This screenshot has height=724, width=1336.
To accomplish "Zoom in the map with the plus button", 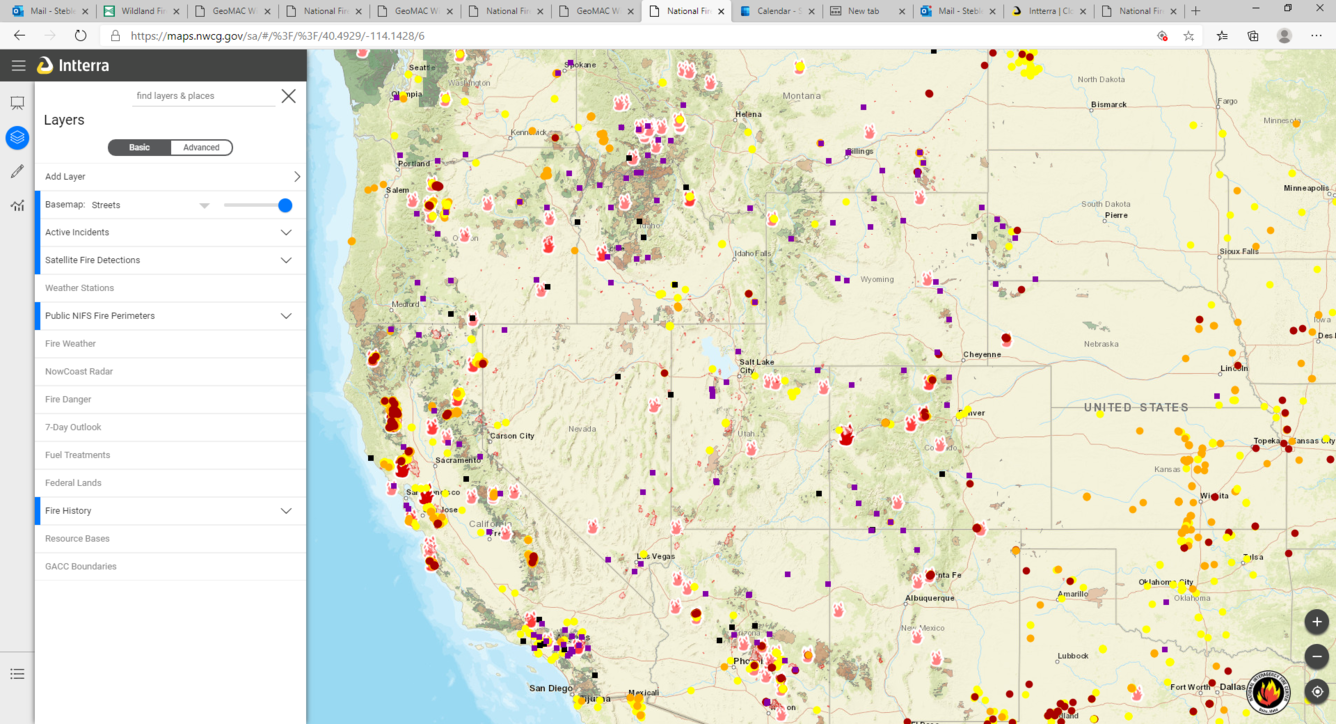I will point(1317,621).
